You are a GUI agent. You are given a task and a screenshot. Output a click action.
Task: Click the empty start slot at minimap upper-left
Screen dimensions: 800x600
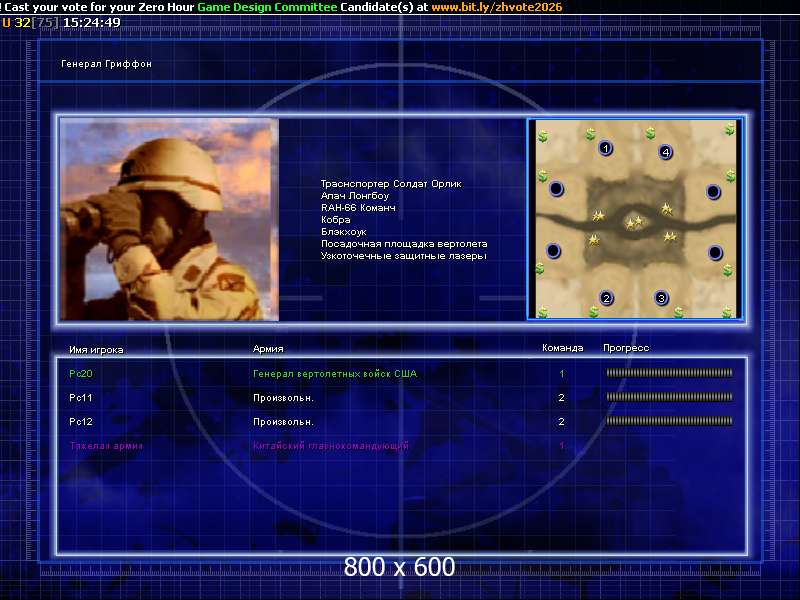[x=556, y=189]
